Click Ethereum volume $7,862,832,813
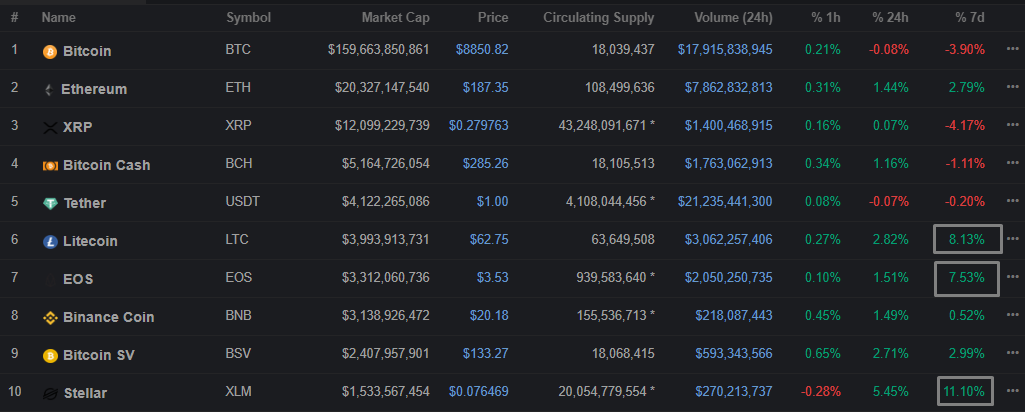 (x=728, y=87)
